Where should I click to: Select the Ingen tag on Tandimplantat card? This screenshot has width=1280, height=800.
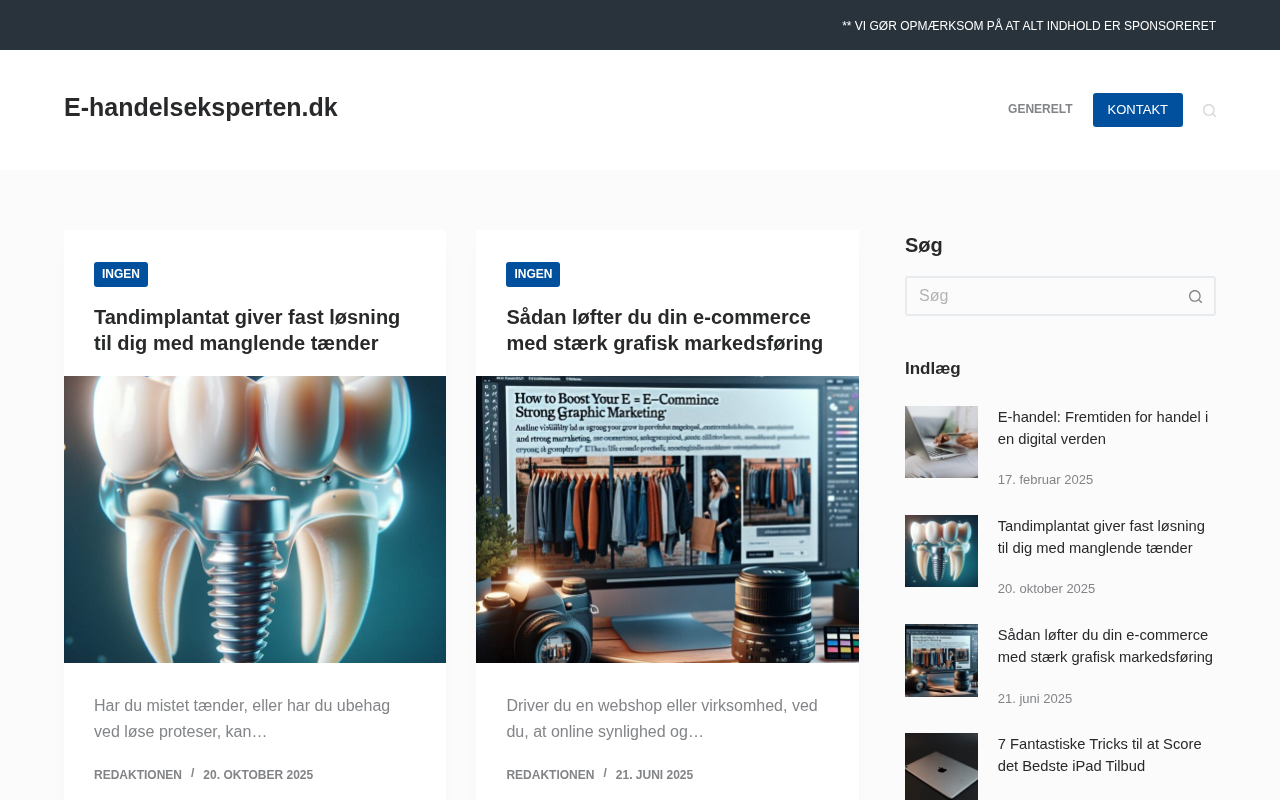pos(121,274)
